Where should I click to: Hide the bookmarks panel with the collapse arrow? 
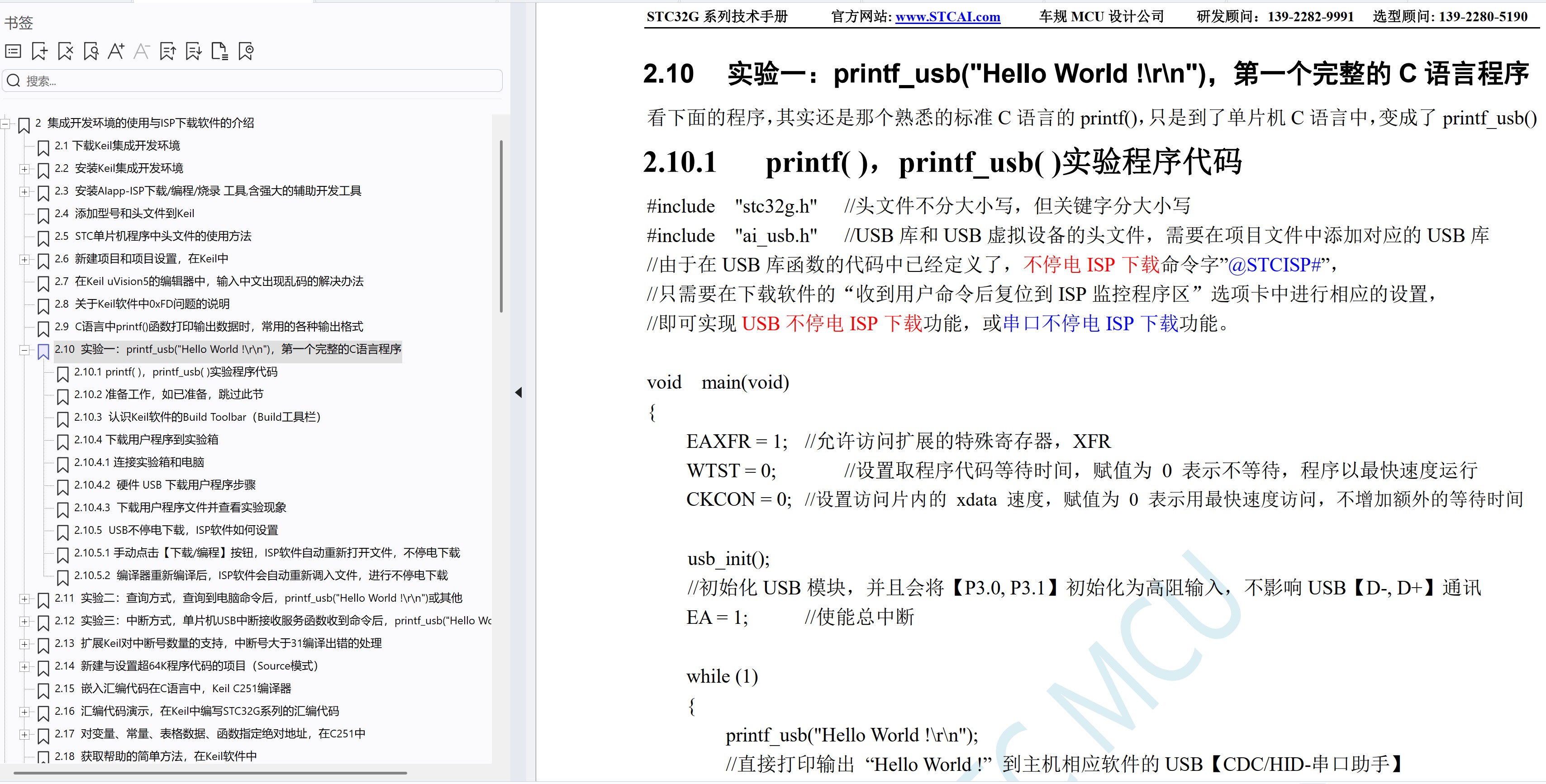pyautogui.click(x=519, y=393)
